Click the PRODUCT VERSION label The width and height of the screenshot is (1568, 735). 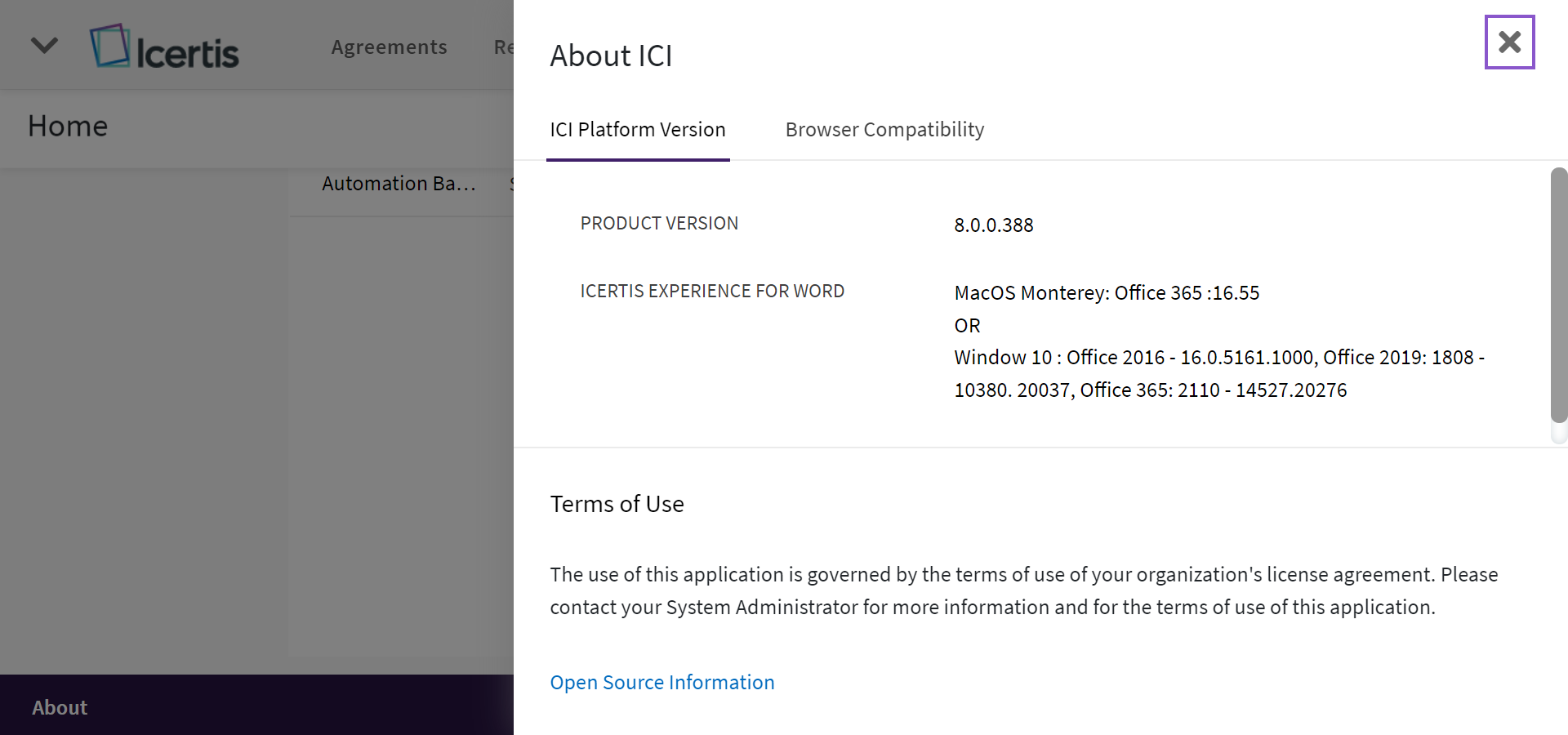pos(659,224)
